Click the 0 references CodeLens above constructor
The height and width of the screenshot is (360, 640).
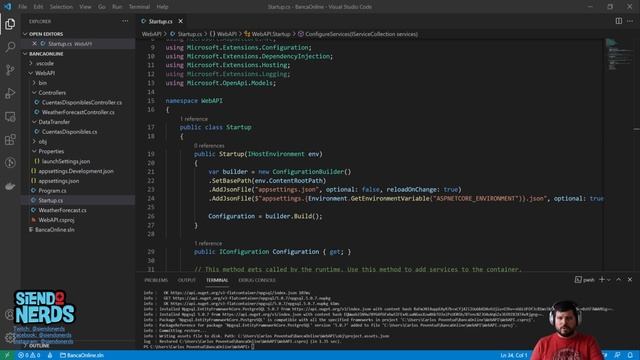tap(209, 146)
